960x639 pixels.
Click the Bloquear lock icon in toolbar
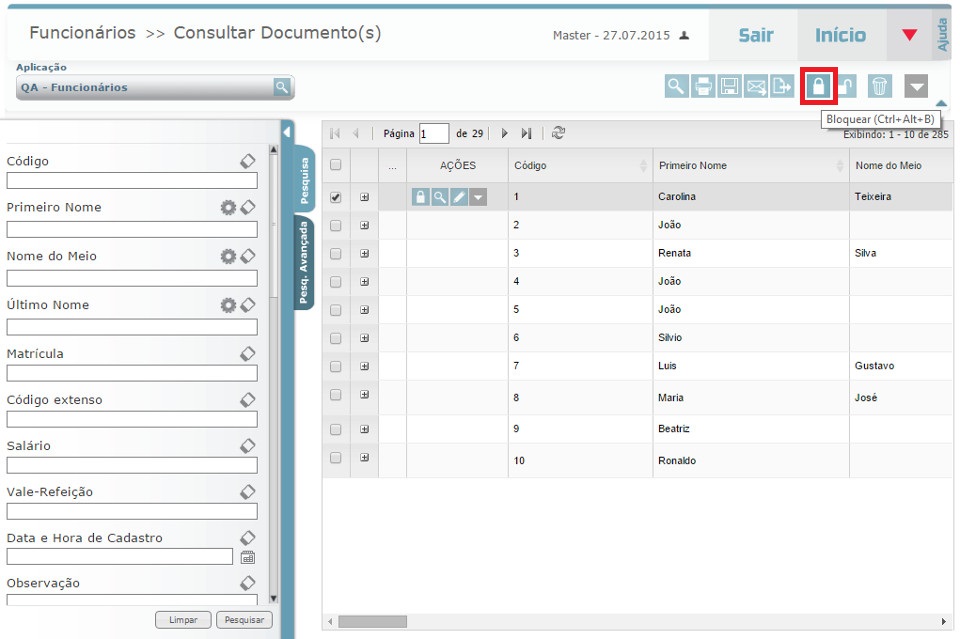818,86
